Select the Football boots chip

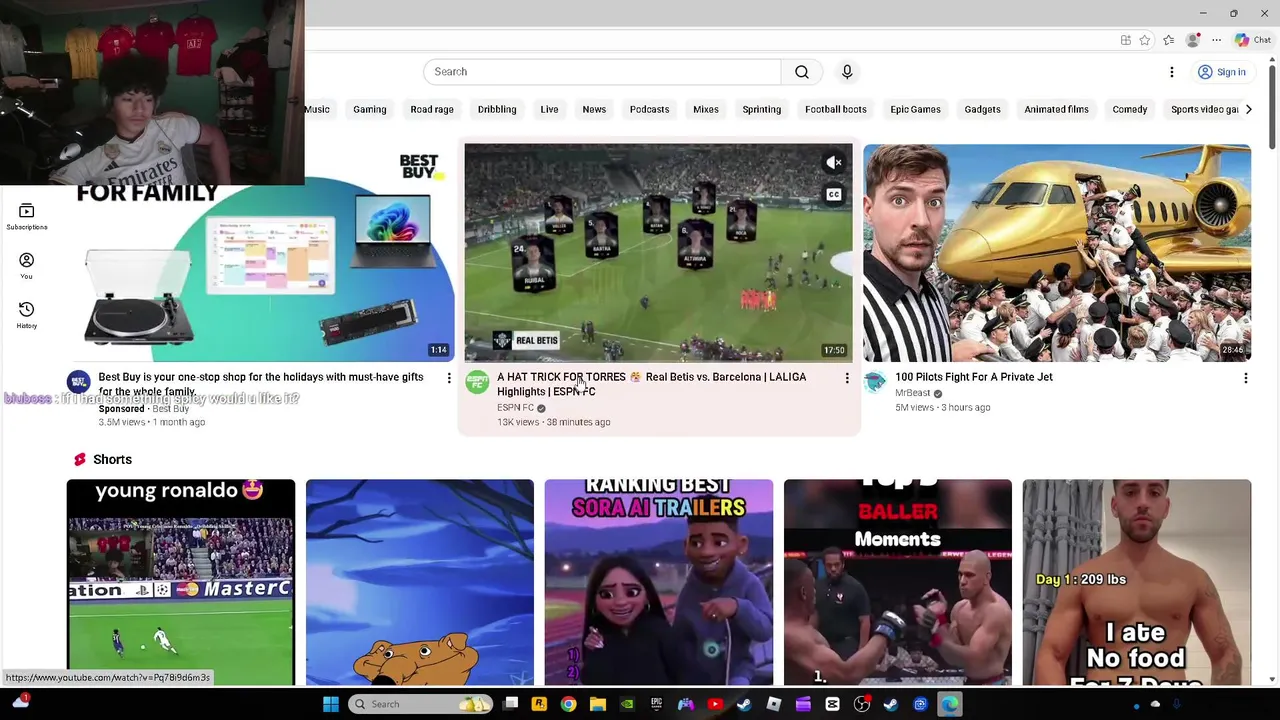click(836, 109)
